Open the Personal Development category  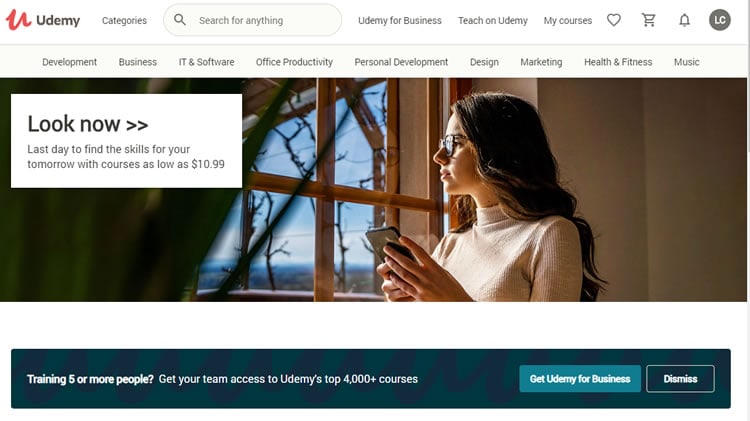point(401,62)
